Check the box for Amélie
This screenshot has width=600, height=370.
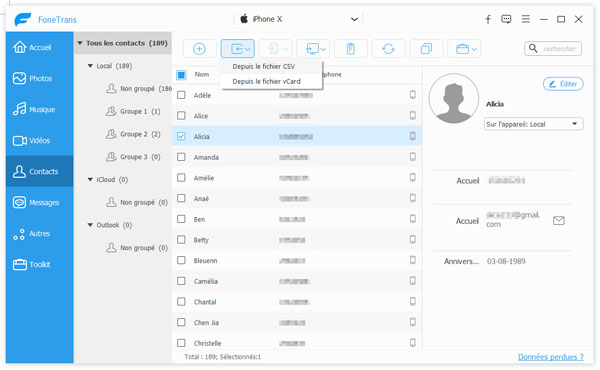[x=181, y=178]
